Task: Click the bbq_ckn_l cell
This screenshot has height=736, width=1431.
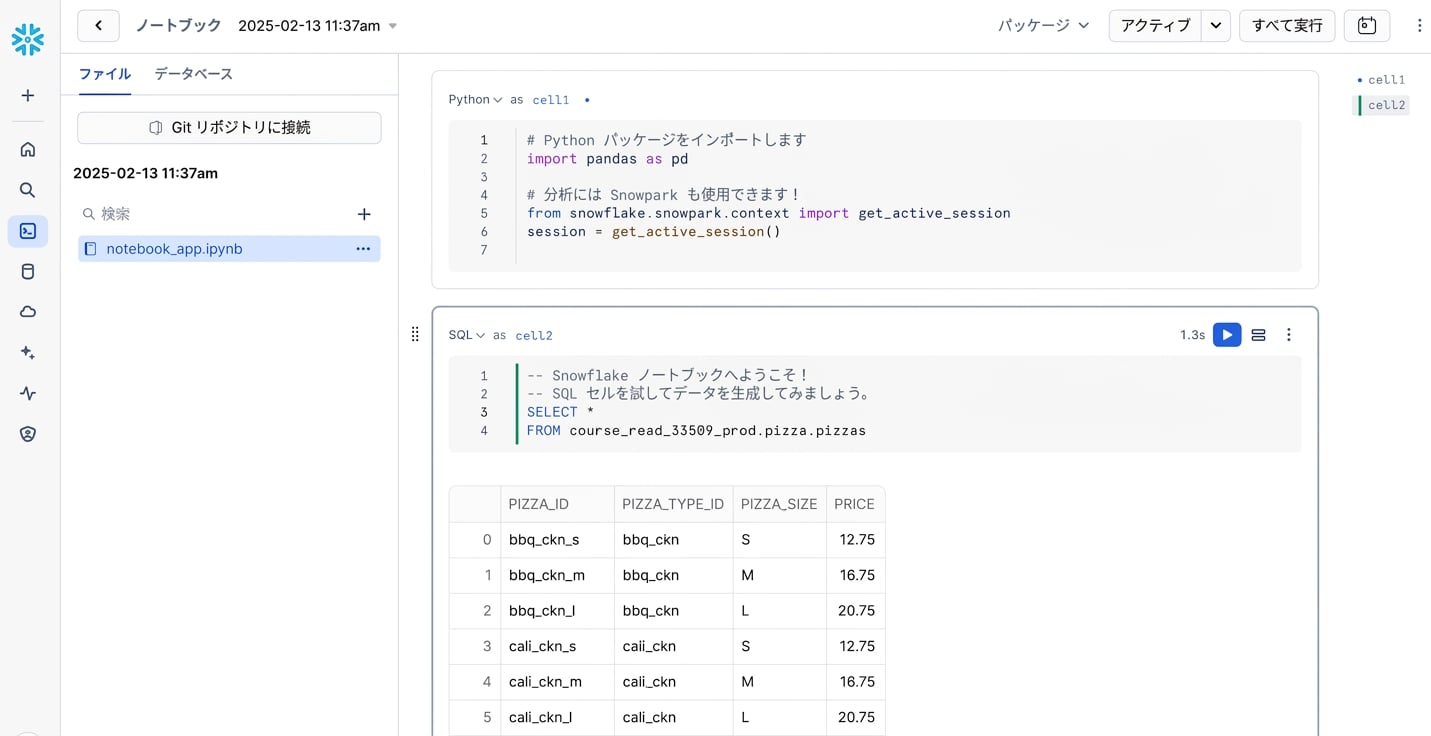Action: click(x=557, y=611)
